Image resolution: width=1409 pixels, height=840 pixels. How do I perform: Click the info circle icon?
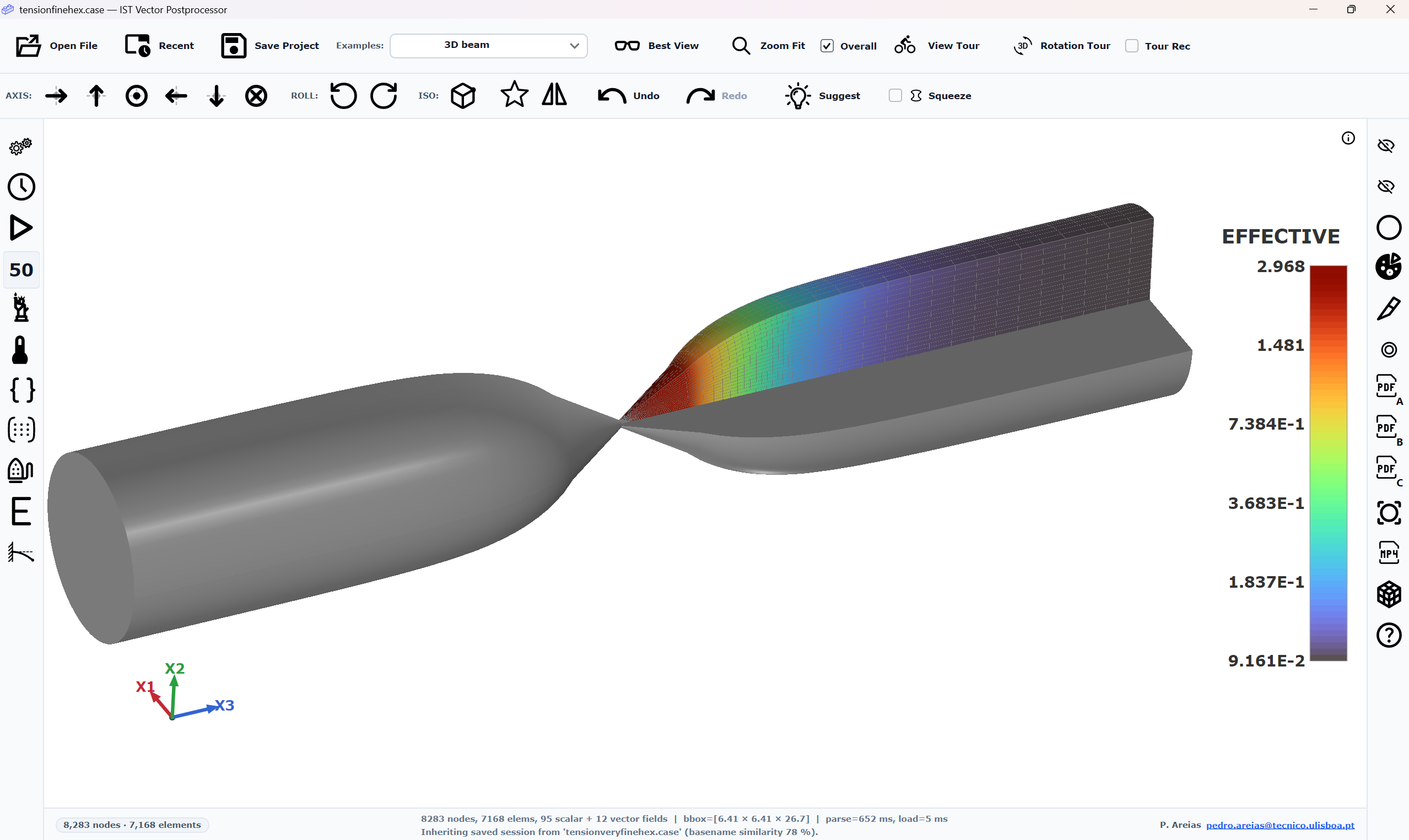[x=1348, y=138]
